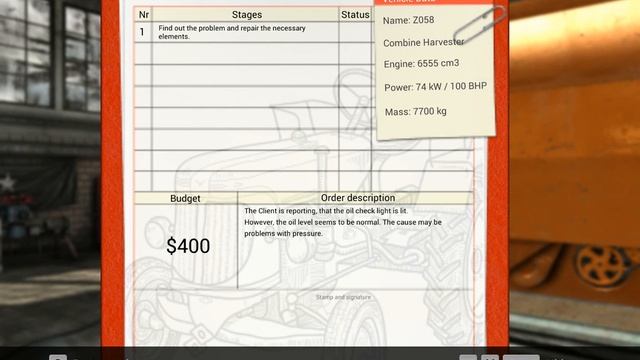Click the Combine Harvester note line
640x360 pixels.
coord(424,42)
